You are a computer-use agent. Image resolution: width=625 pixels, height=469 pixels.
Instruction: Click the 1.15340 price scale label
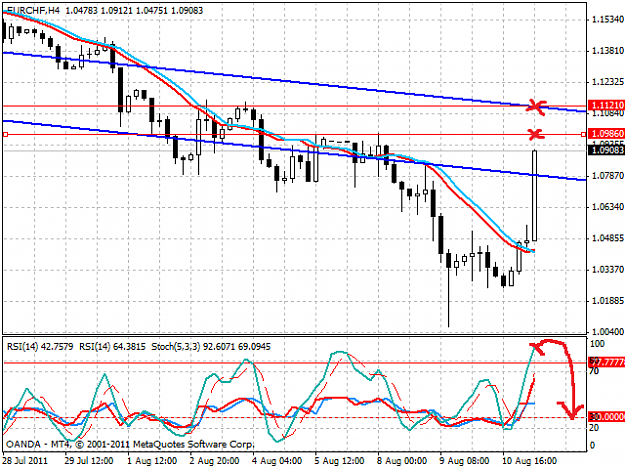pos(607,19)
